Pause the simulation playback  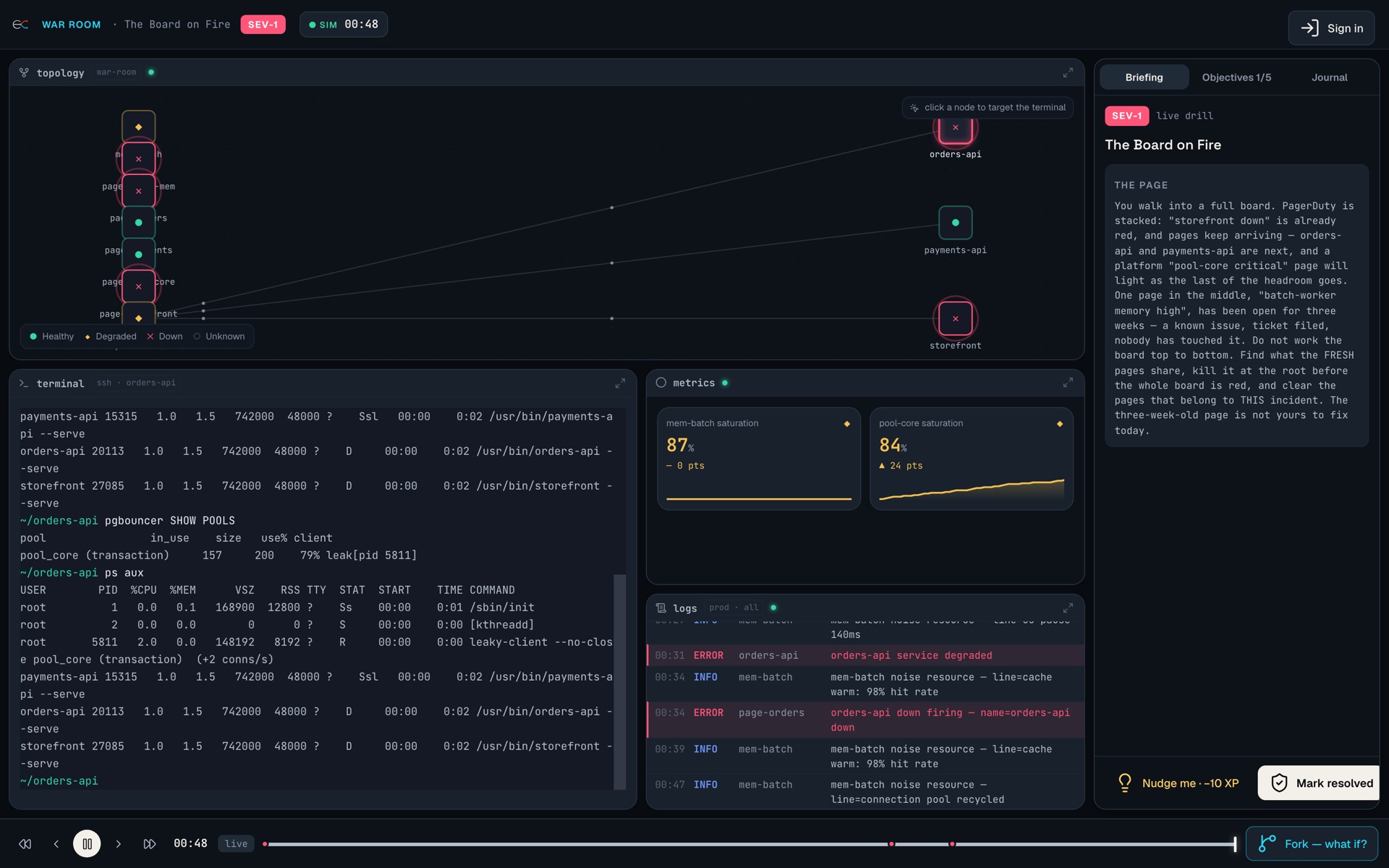coord(87,843)
